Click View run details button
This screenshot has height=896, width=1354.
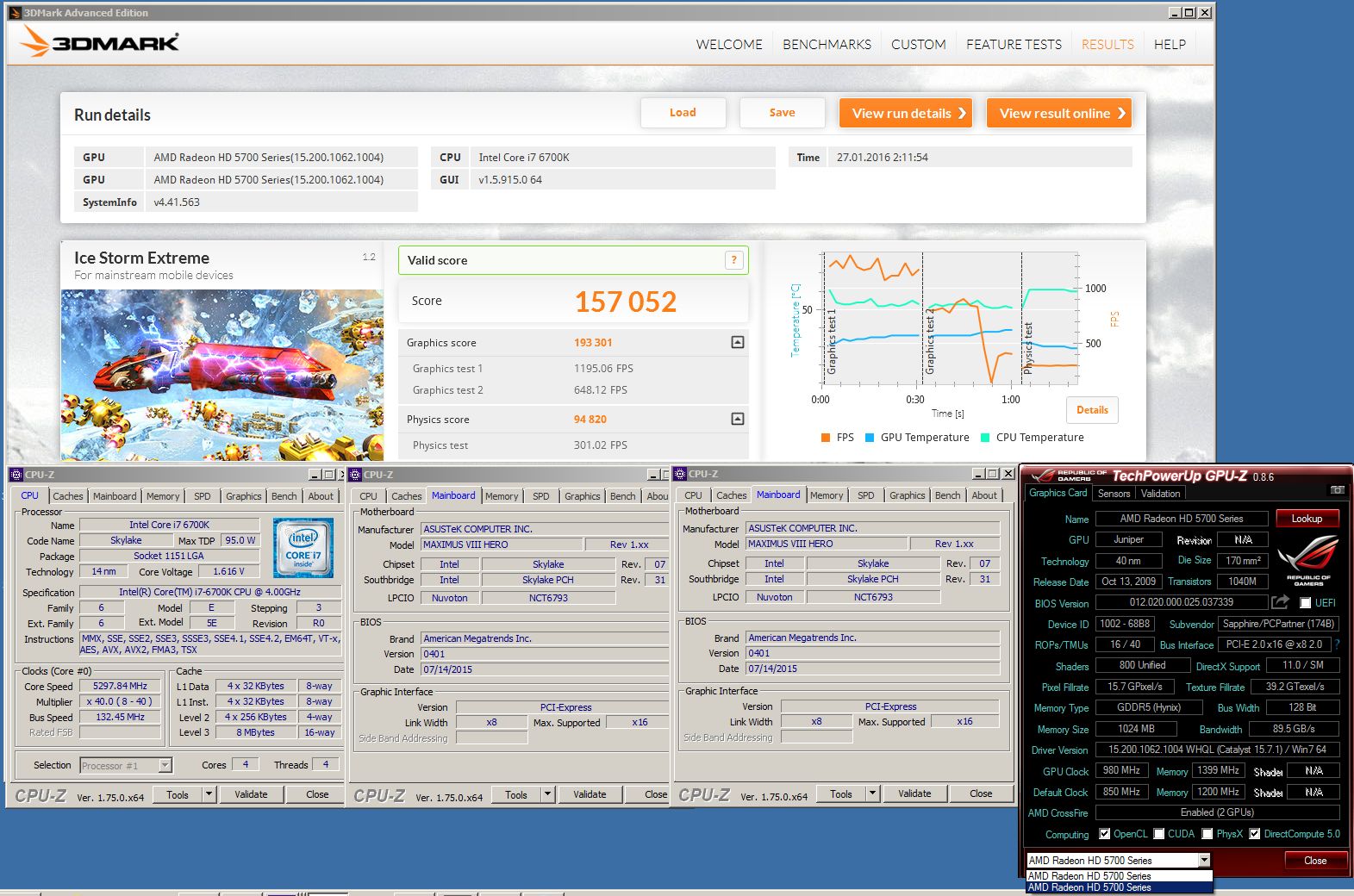pyautogui.click(x=906, y=113)
